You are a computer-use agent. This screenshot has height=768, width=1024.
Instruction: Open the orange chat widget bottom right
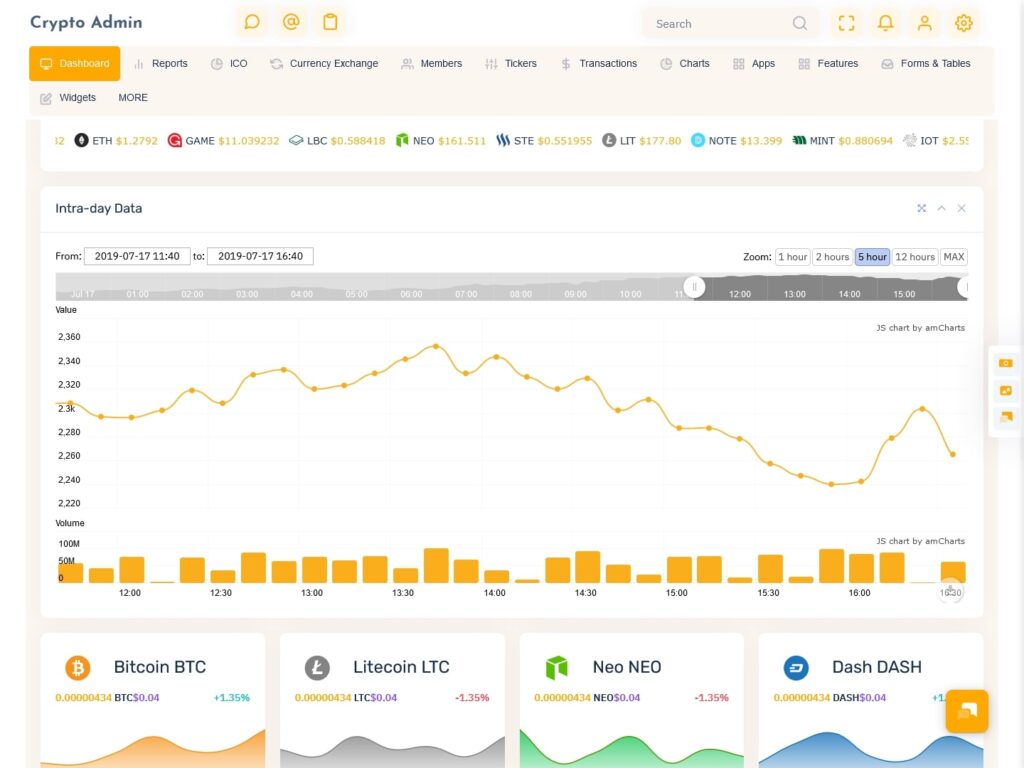tap(966, 710)
